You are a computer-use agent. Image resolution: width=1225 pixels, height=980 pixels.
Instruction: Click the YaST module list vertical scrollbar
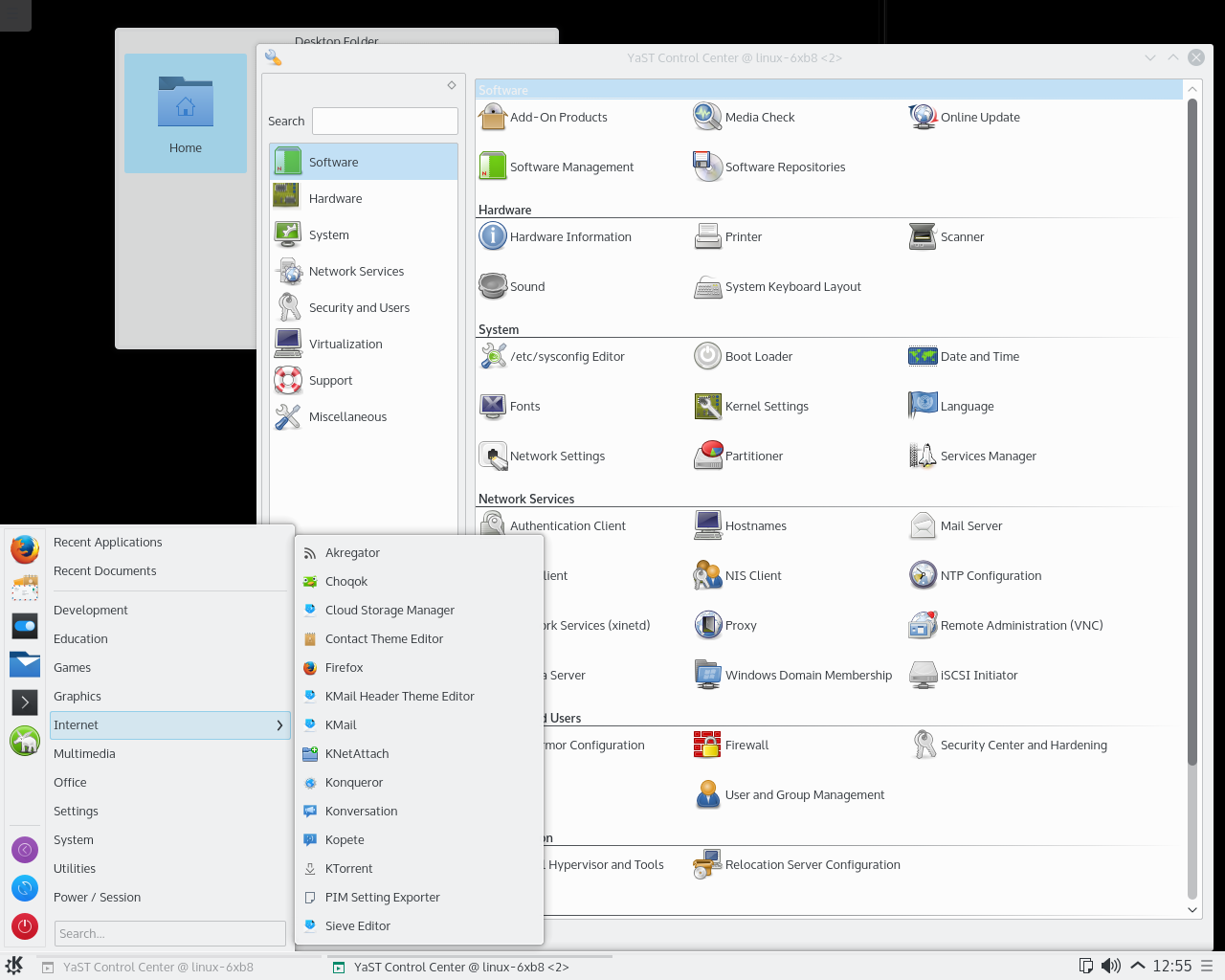point(1192,431)
